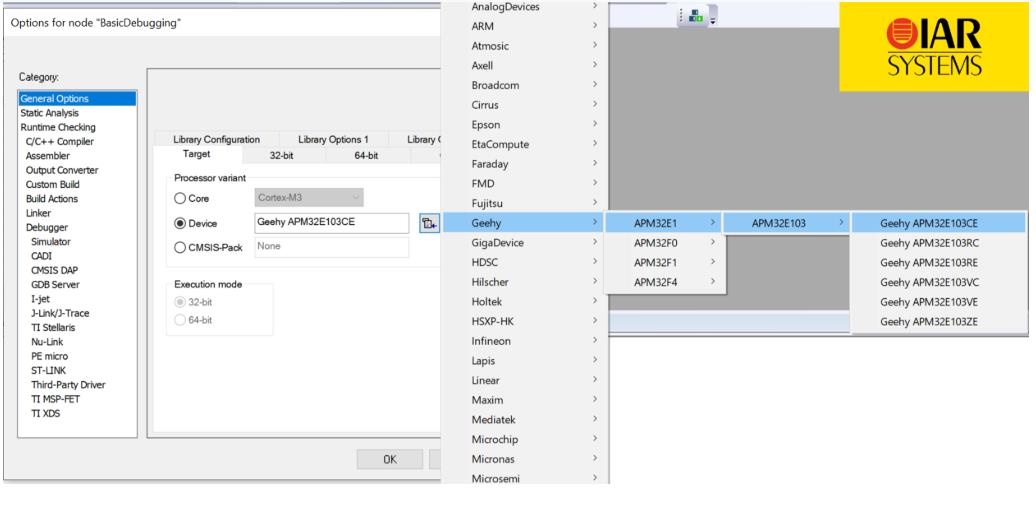Select ST-LINK under Debugger category

click(49, 370)
